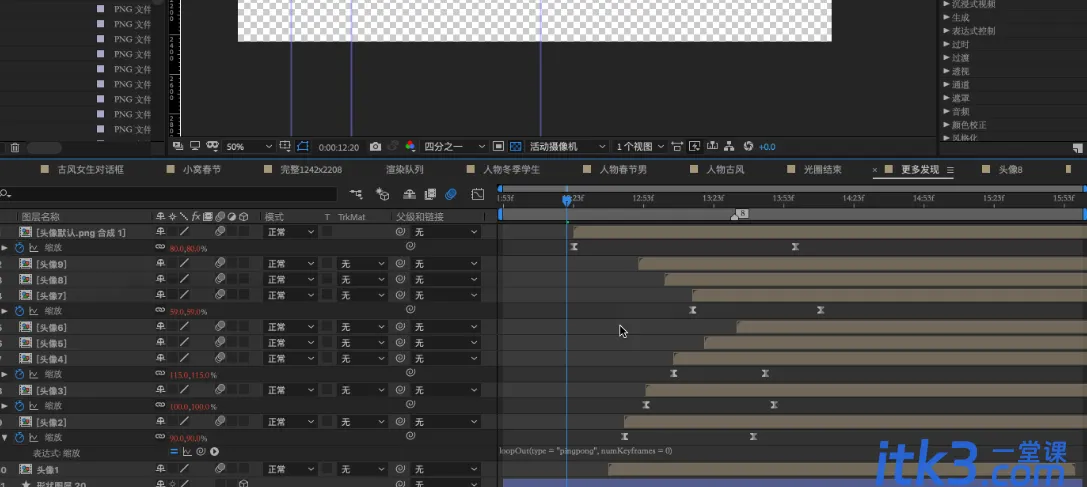This screenshot has height=487, width=1087.
Task: Open the 更多发现 panel menu icon
Action: [950, 169]
